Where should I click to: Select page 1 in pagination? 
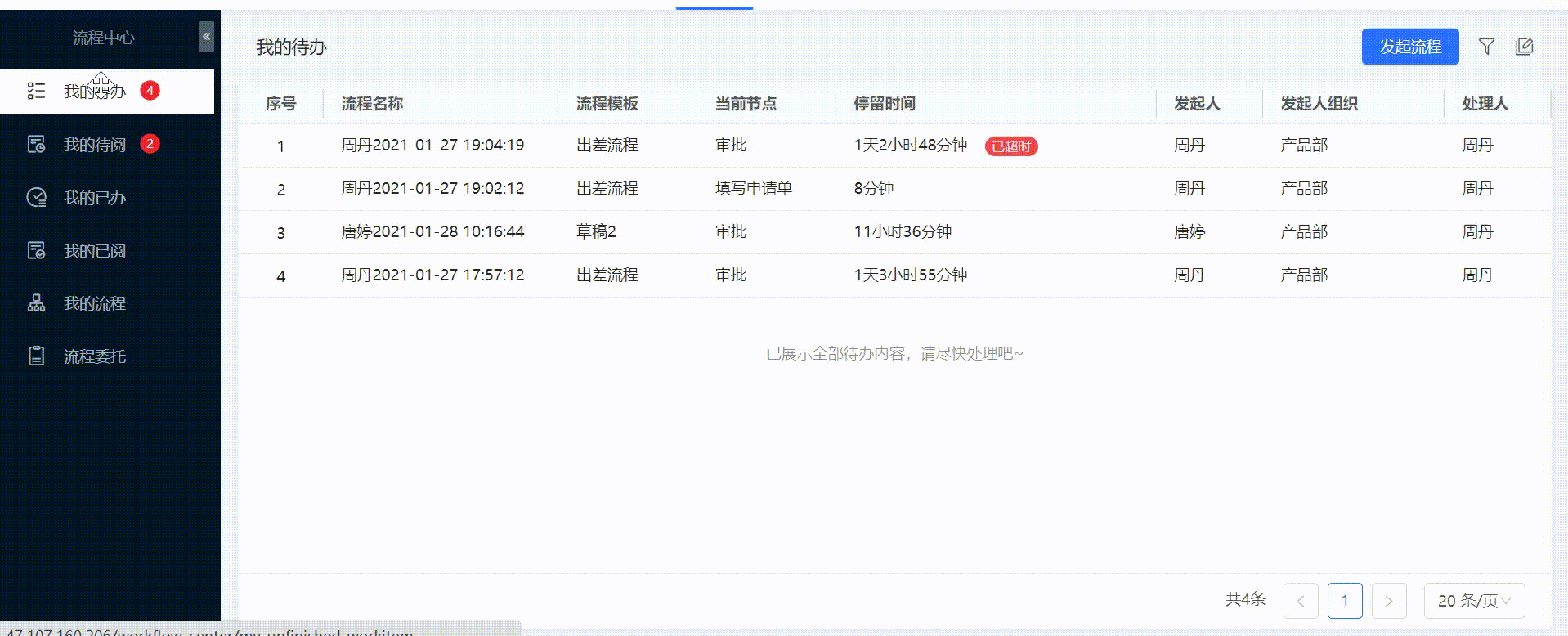[x=1345, y=601]
